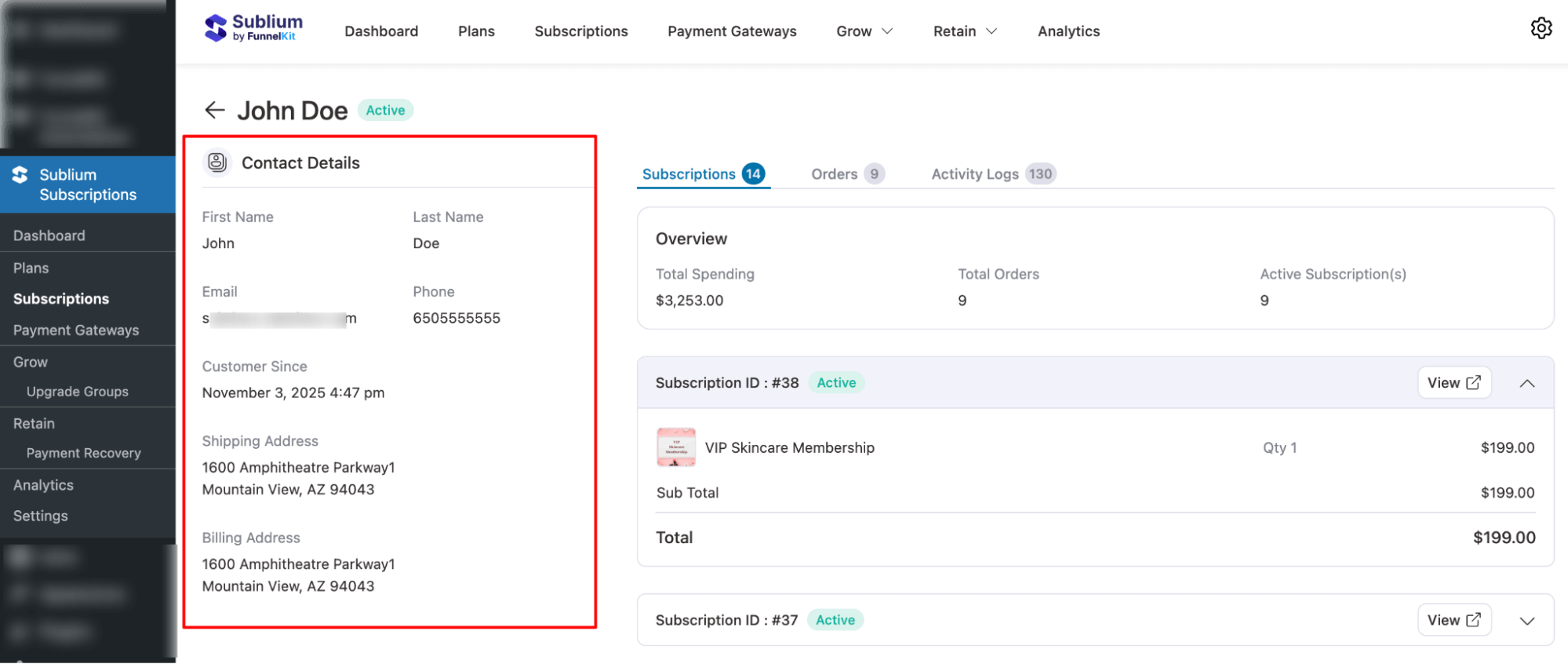The height and width of the screenshot is (664, 1568).
Task: Click the Customer Since date November 3, 2025
Action: pos(293,392)
